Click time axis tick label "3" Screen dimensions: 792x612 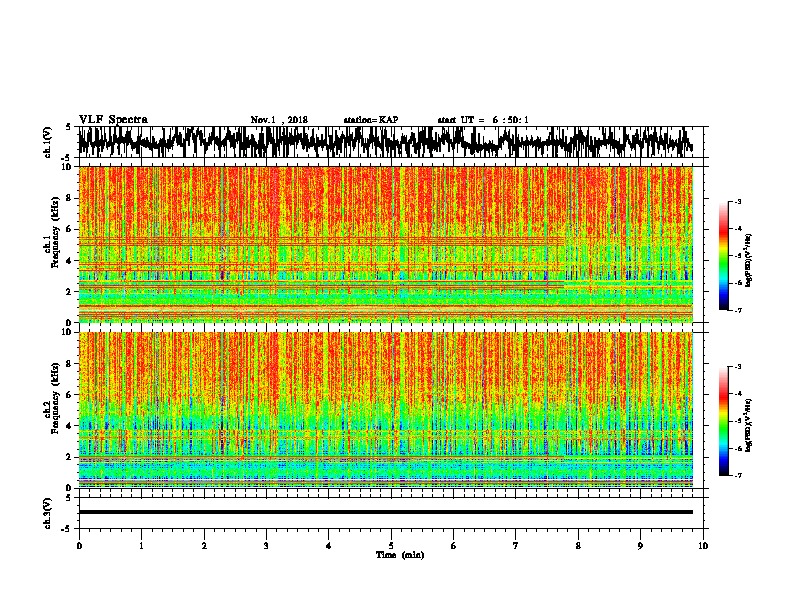click(x=266, y=546)
